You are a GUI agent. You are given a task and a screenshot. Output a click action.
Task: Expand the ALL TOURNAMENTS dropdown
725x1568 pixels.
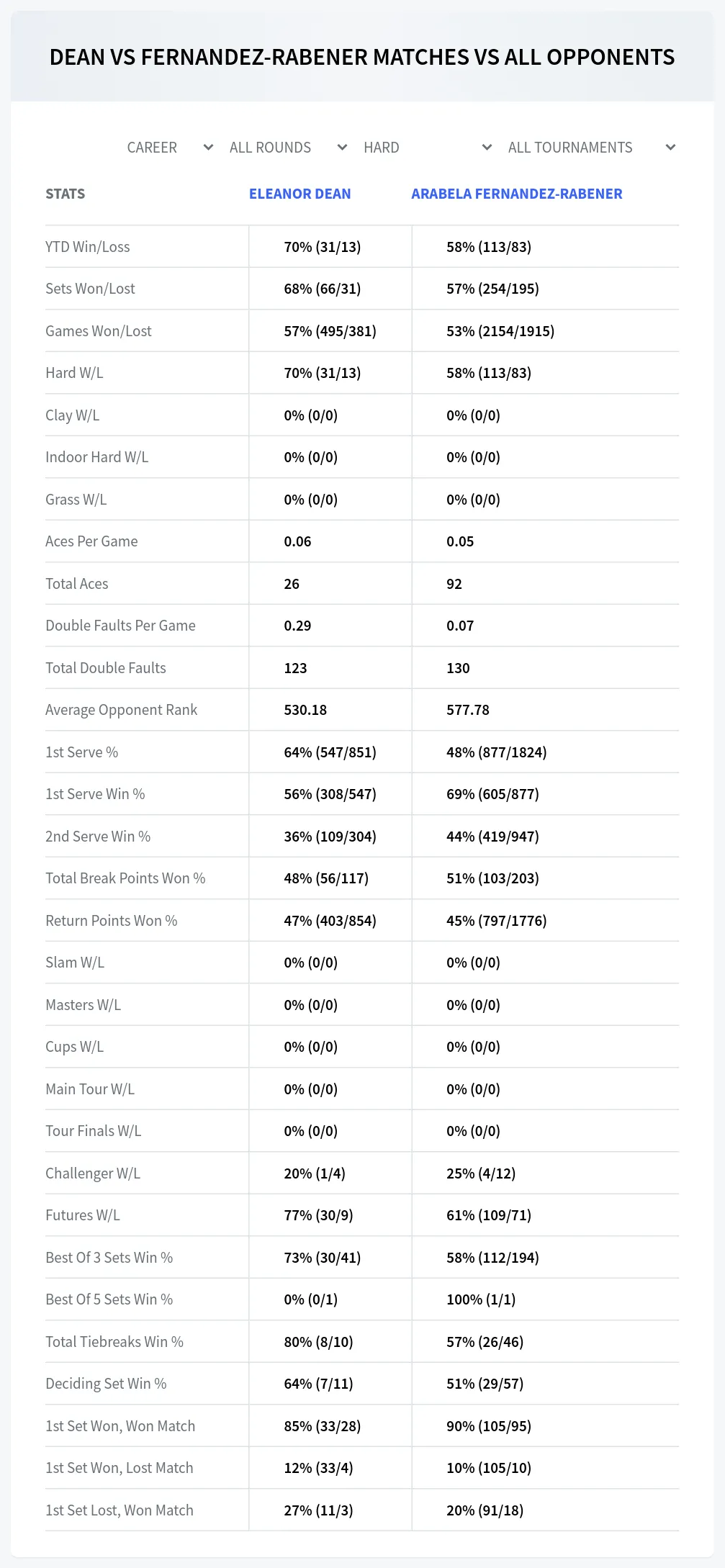(591, 148)
